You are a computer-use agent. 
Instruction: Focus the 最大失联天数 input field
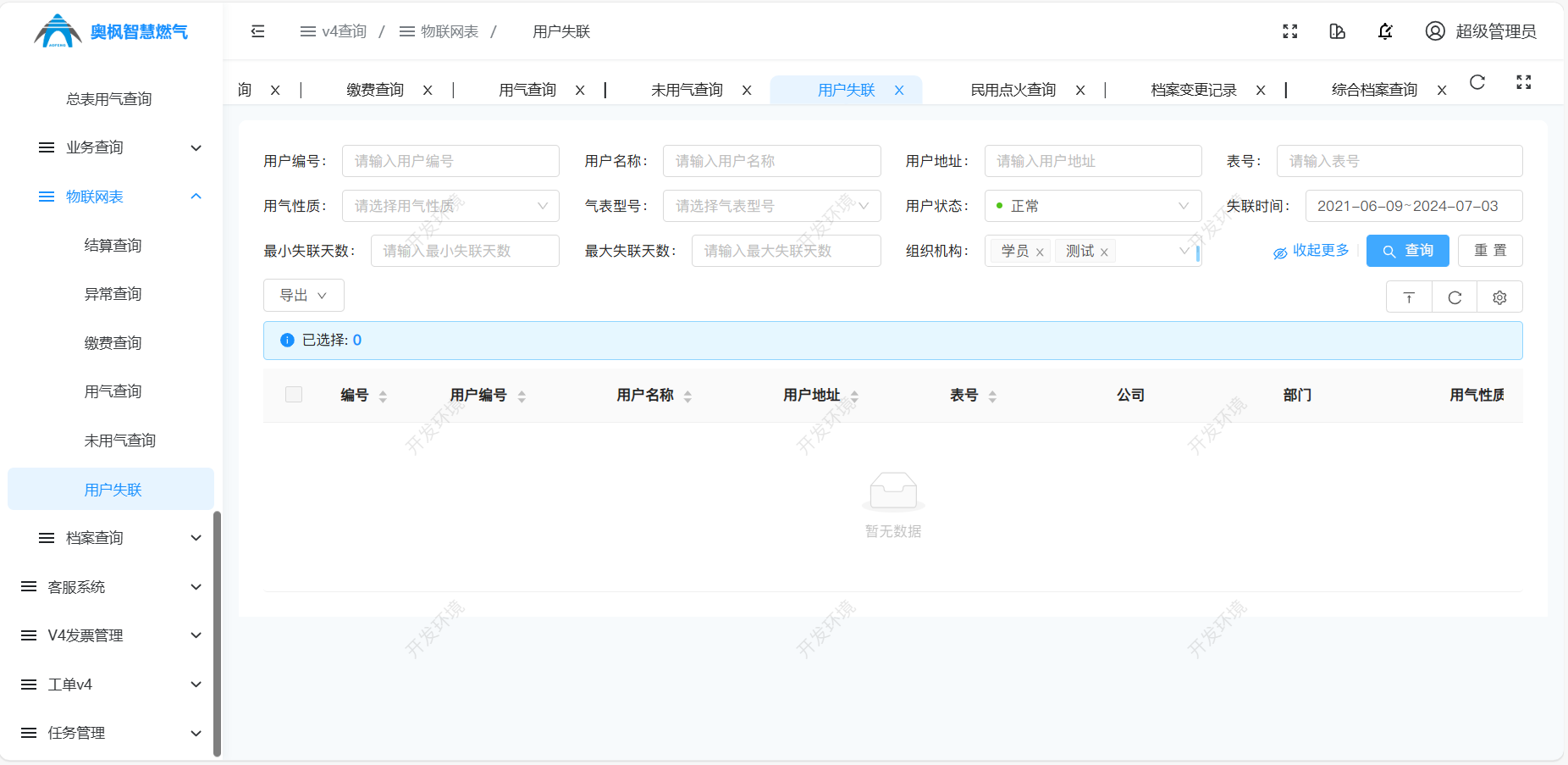point(786,251)
